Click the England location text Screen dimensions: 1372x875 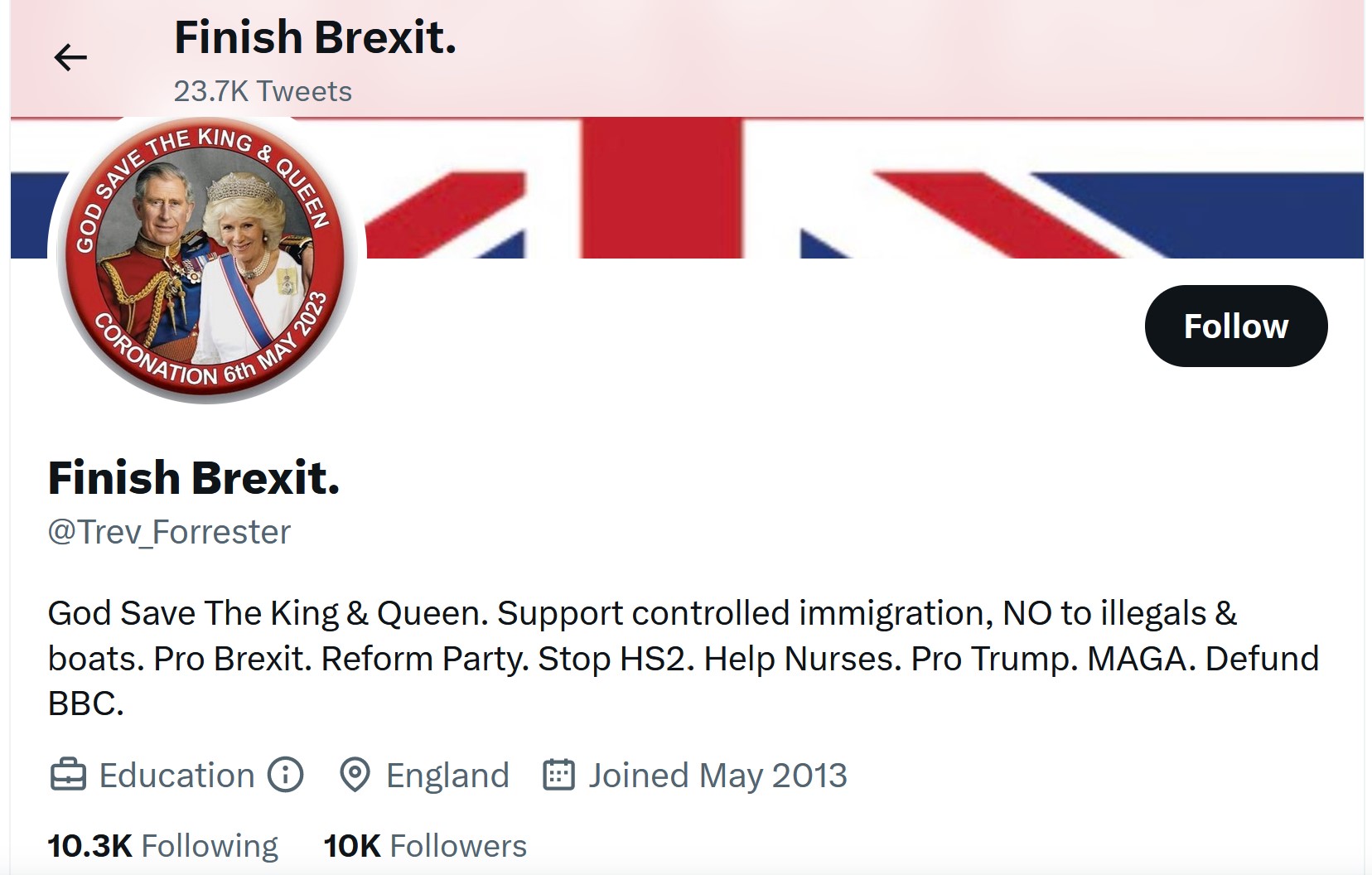pyautogui.click(x=447, y=776)
